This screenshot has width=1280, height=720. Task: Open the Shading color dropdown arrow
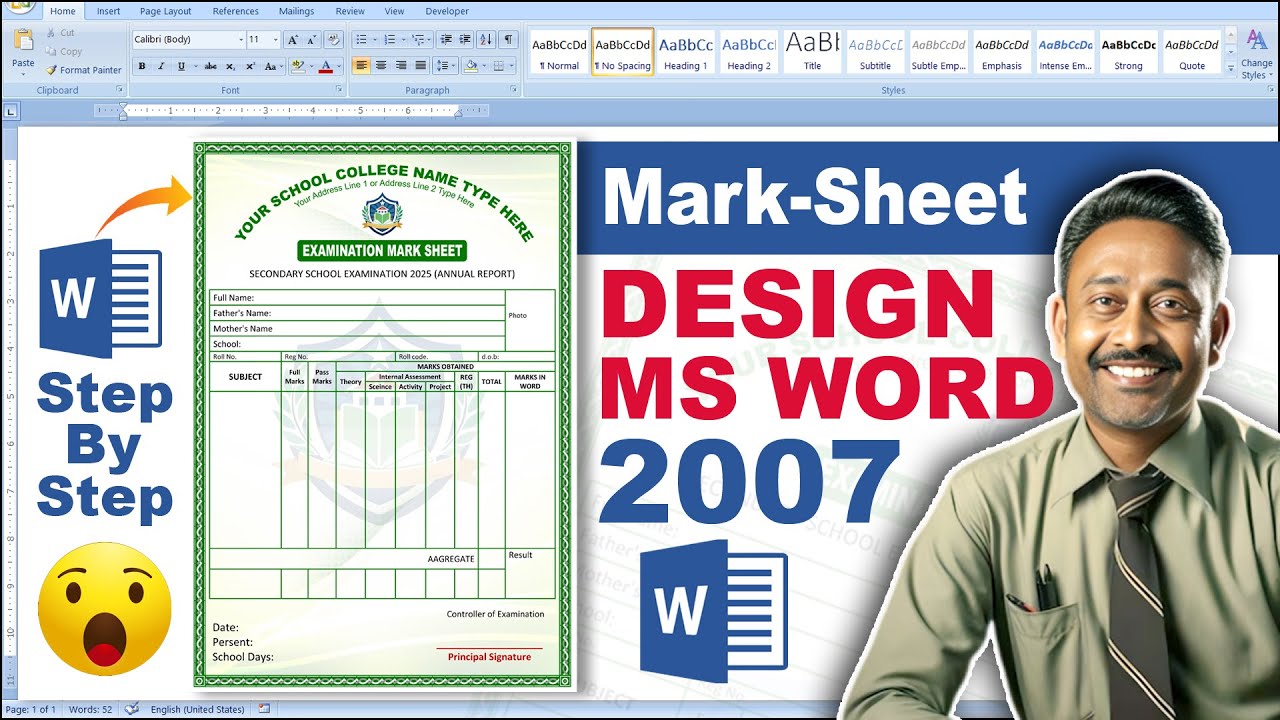coord(483,66)
